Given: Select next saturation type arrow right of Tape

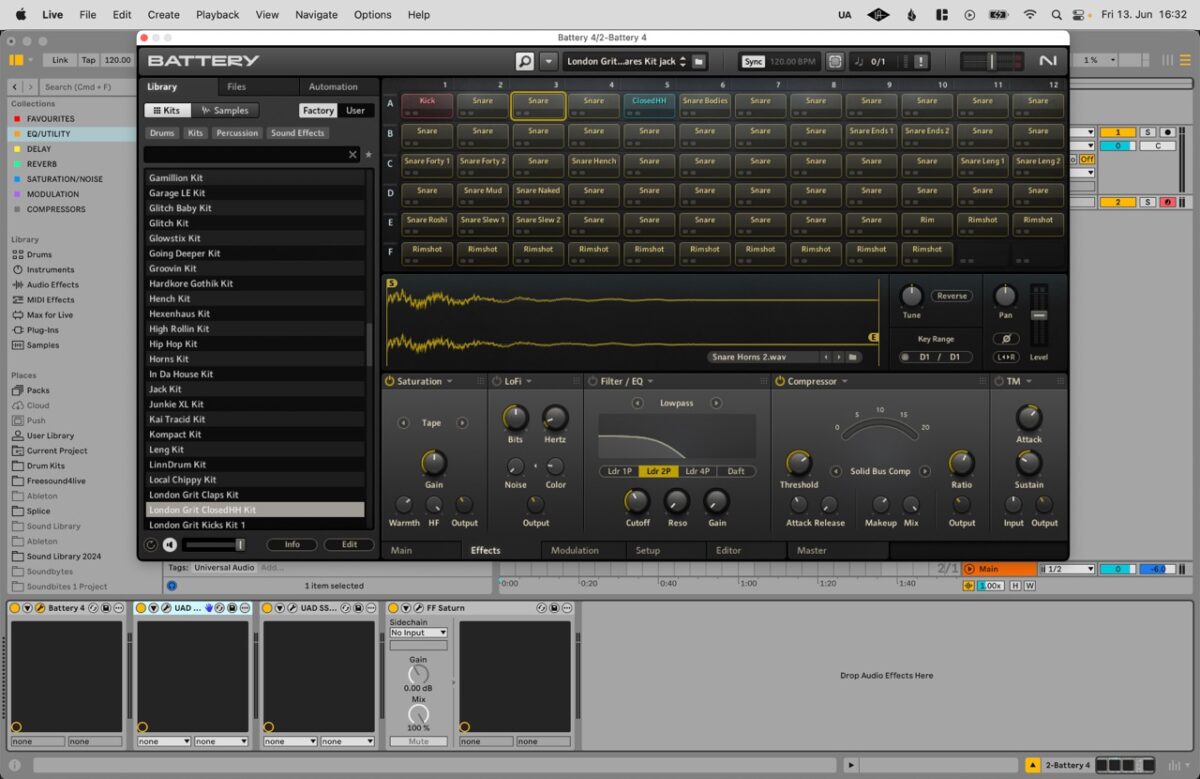Looking at the screenshot, I should click(462, 423).
